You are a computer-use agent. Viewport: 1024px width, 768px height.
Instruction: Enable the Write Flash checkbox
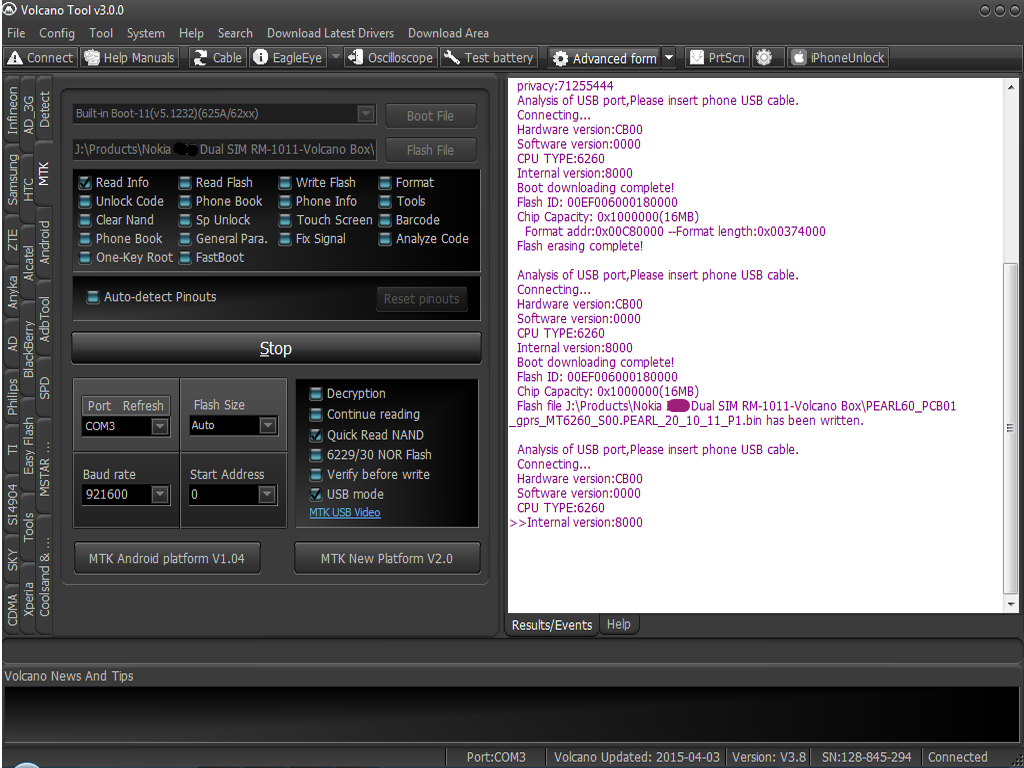(285, 183)
